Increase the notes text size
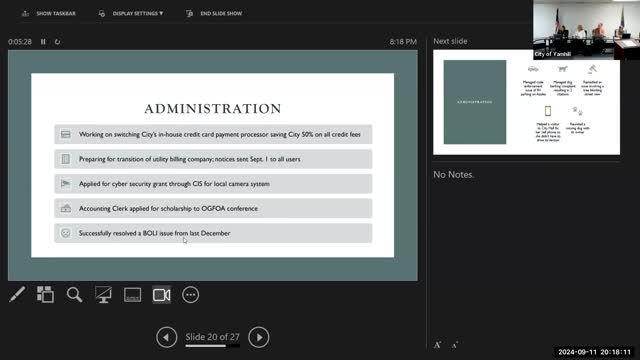 tap(437, 345)
